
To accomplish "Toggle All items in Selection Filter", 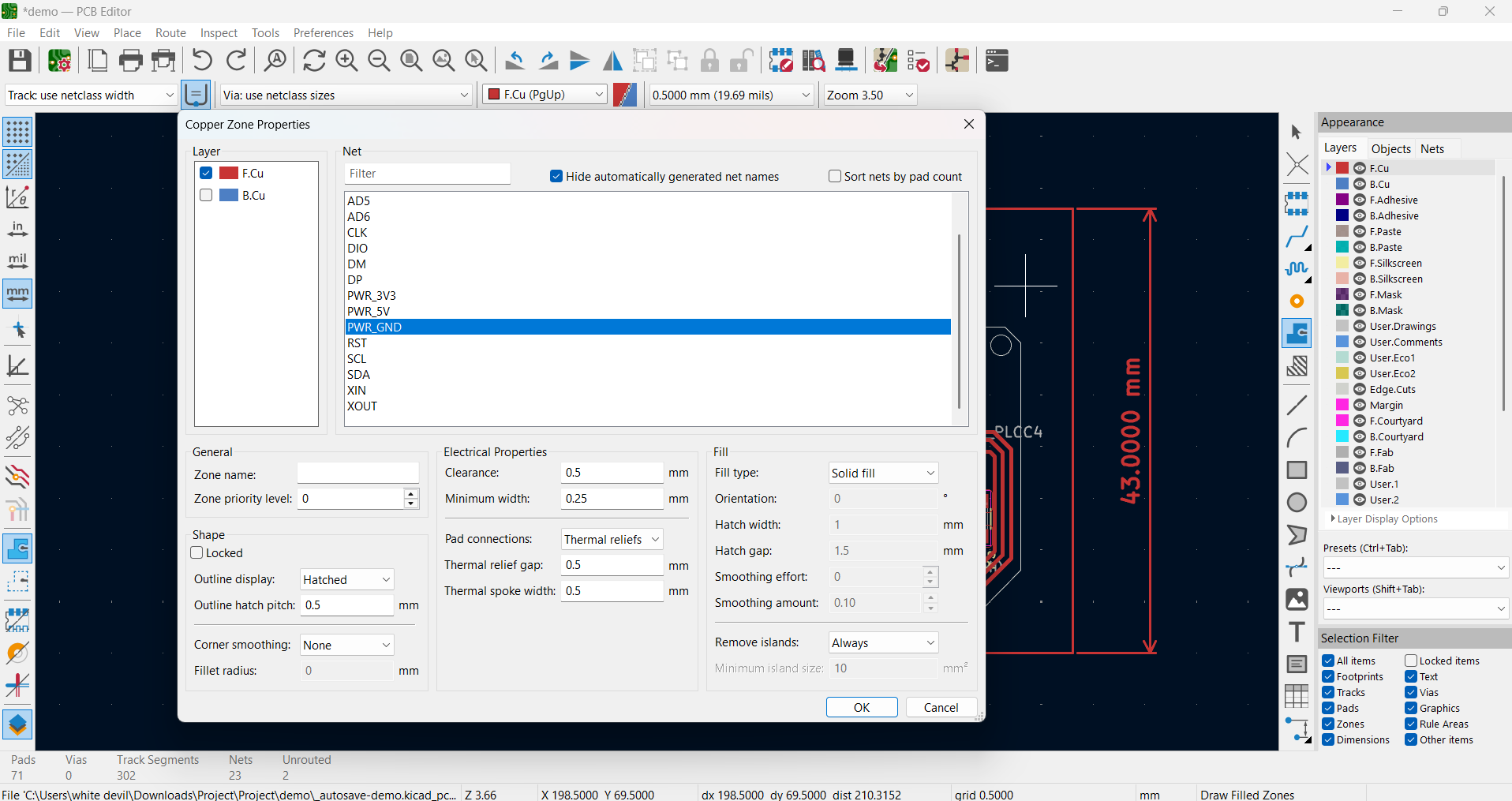I will tap(1328, 661).
